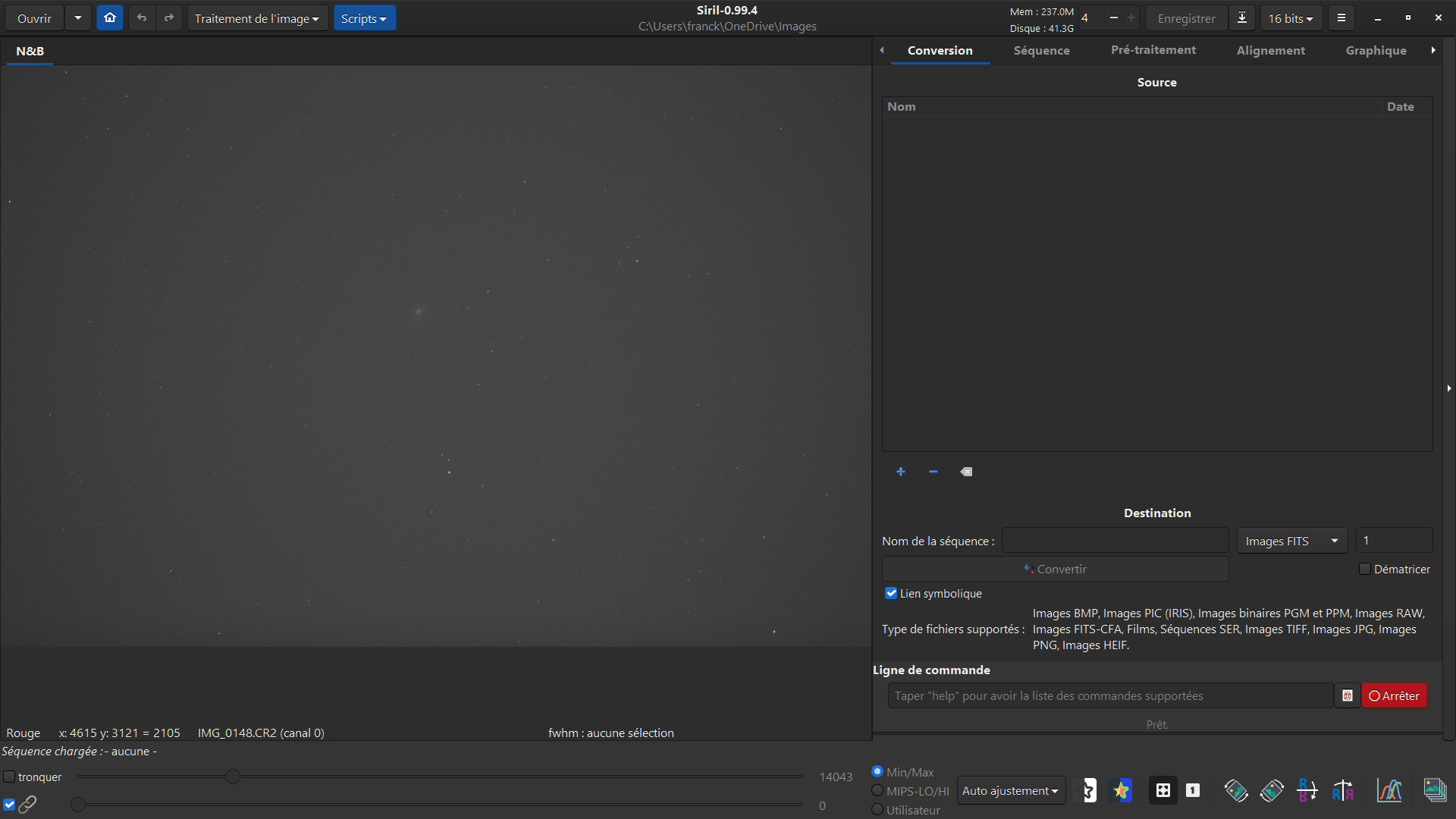Screen dimensions: 1456x819
Task: Click the home directory icon
Action: (x=110, y=17)
